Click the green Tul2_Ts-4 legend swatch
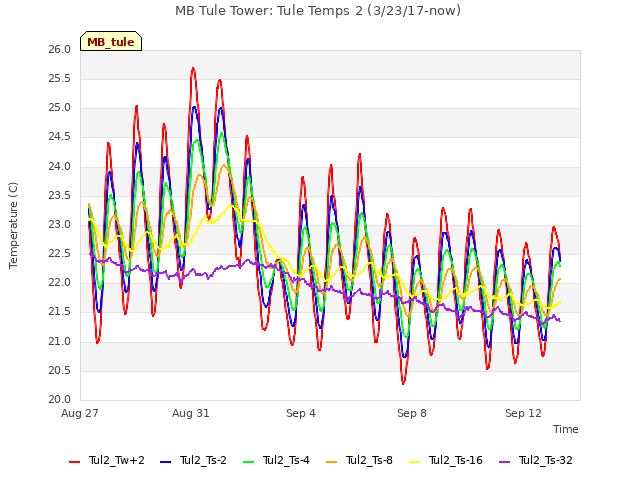 [x=249, y=462]
